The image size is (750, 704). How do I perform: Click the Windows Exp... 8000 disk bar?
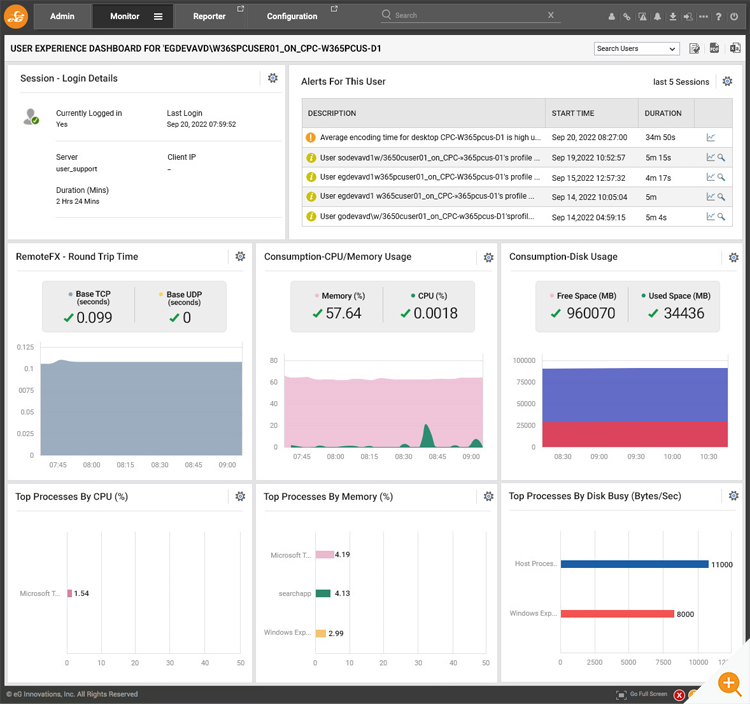click(x=617, y=614)
